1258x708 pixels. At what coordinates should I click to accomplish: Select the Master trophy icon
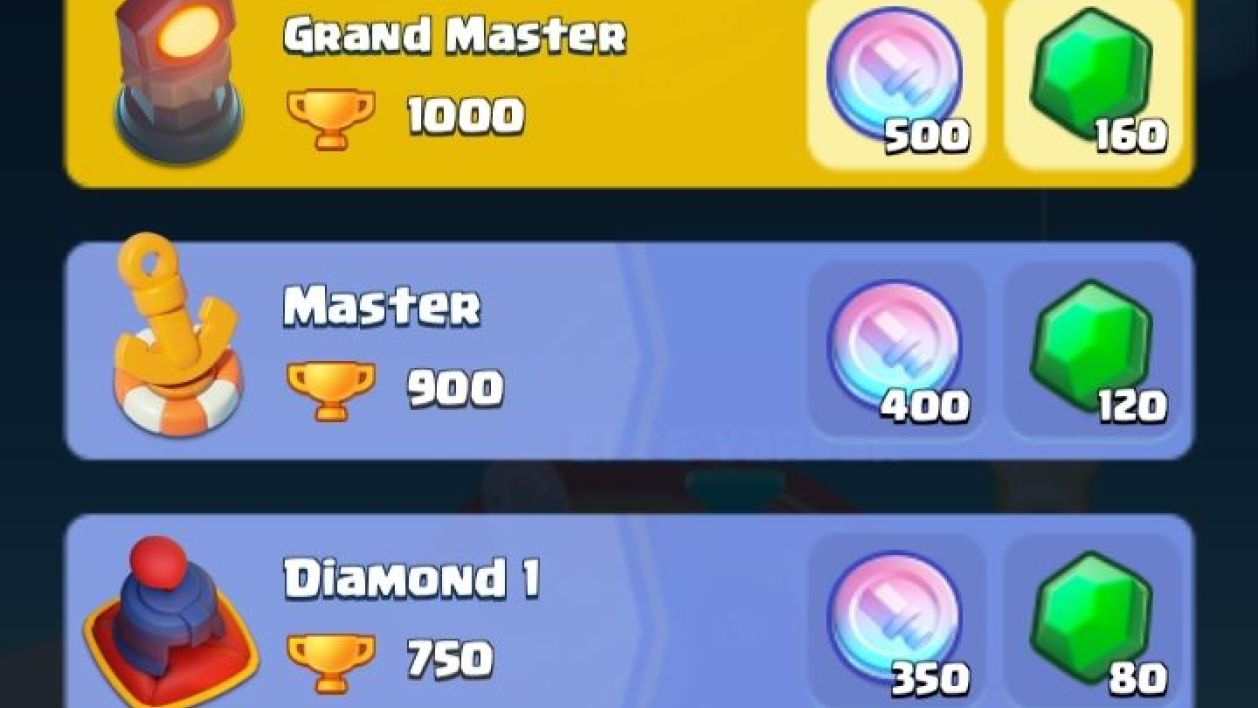331,390
